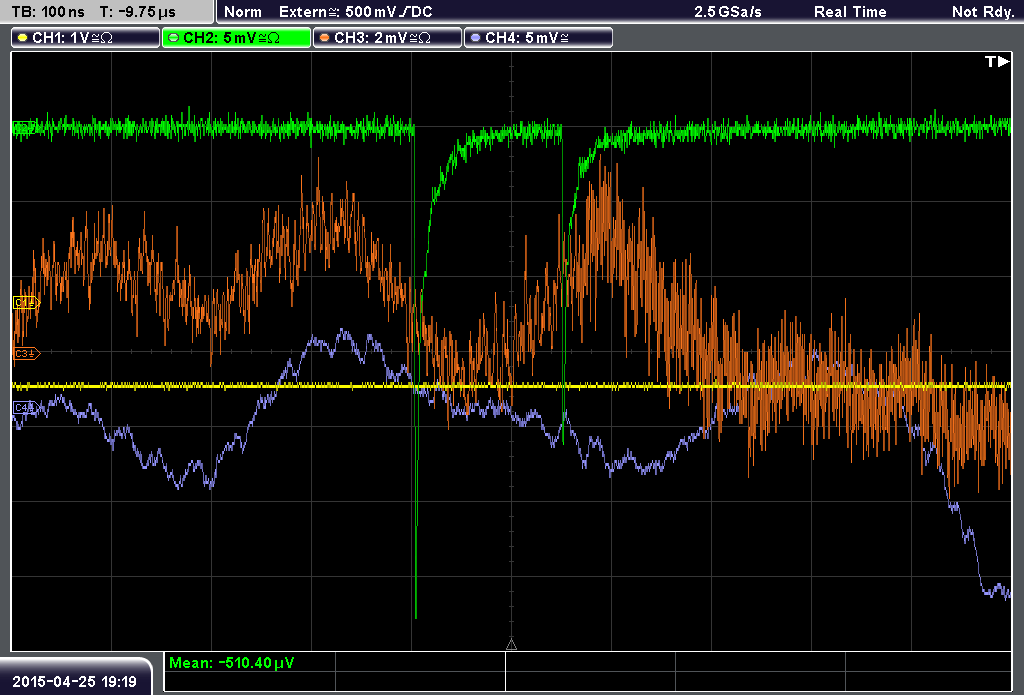Click the trigger position T arrow marker
This screenshot has width=1024, height=695.
pos(997,61)
